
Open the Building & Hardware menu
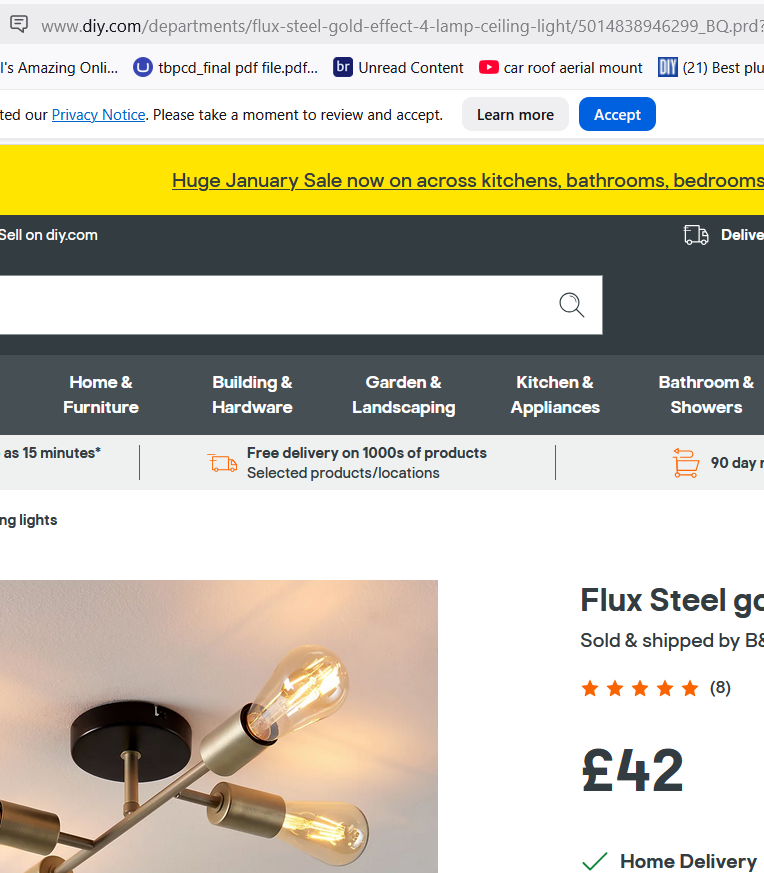pyautogui.click(x=252, y=395)
